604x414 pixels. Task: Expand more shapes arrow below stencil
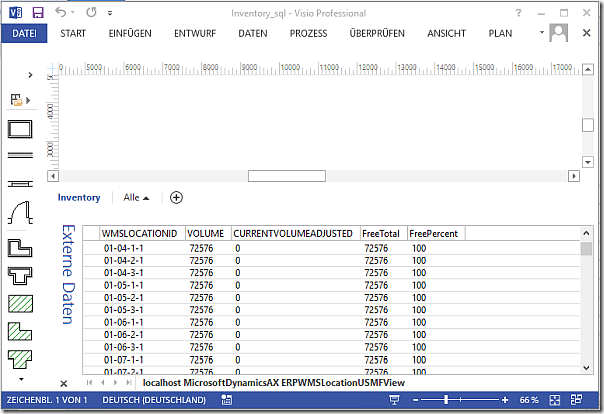point(21,379)
